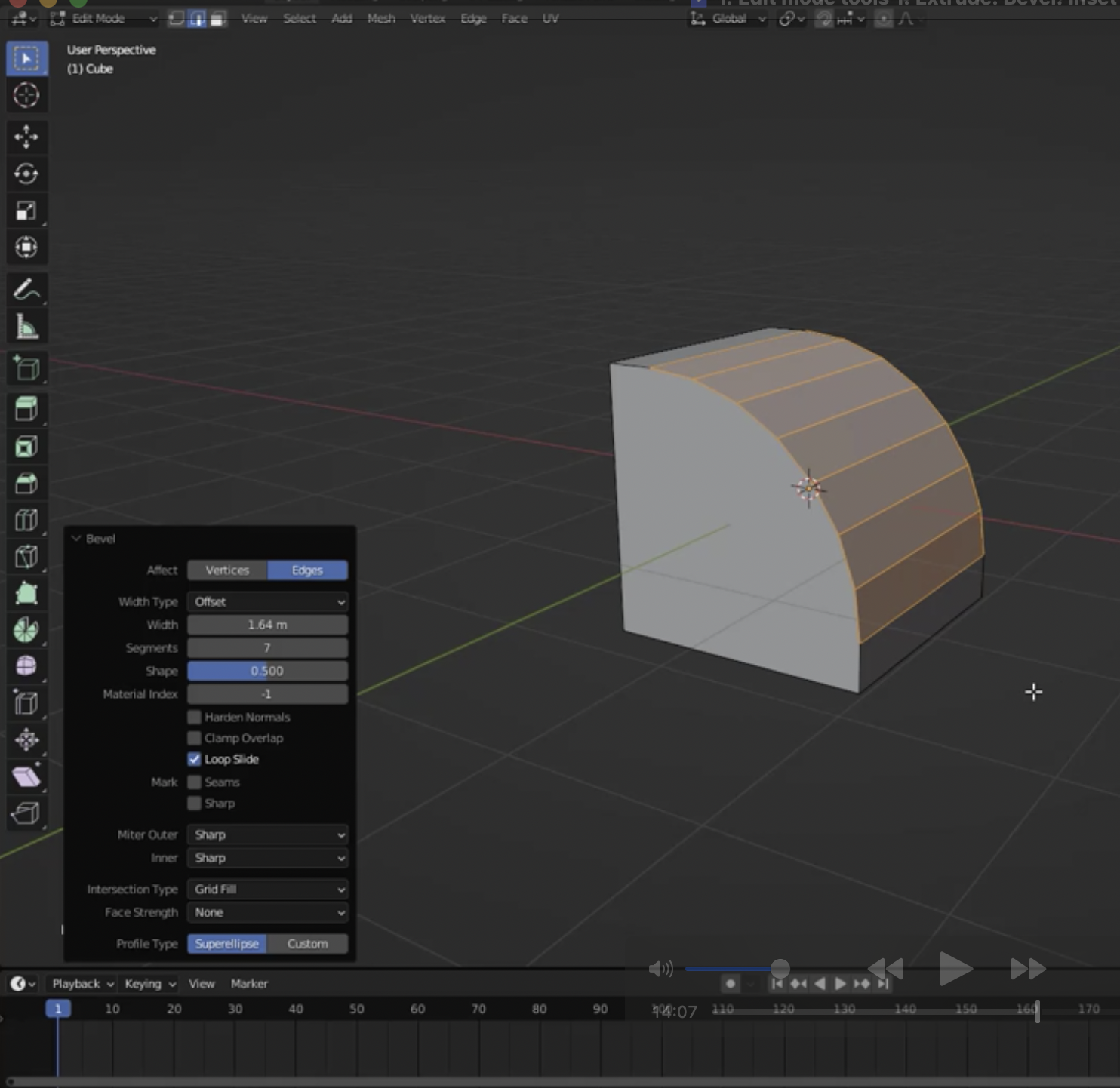Image resolution: width=1120 pixels, height=1088 pixels.
Task: Open the Global transform orientation dropdown
Action: click(728, 19)
